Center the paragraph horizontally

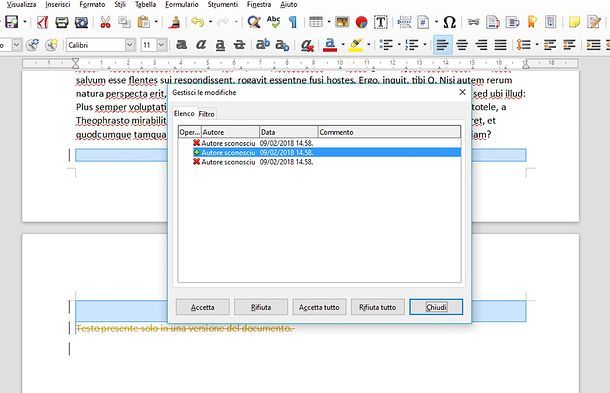click(x=462, y=45)
